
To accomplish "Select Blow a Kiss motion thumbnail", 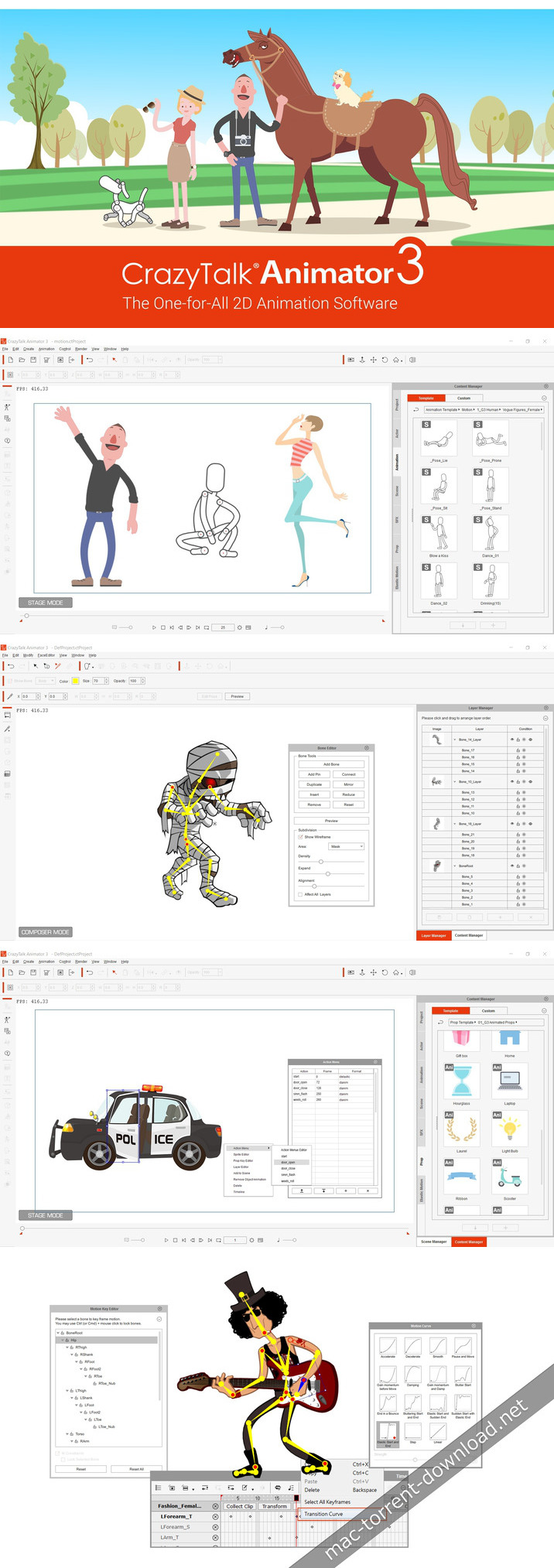I will (439, 534).
